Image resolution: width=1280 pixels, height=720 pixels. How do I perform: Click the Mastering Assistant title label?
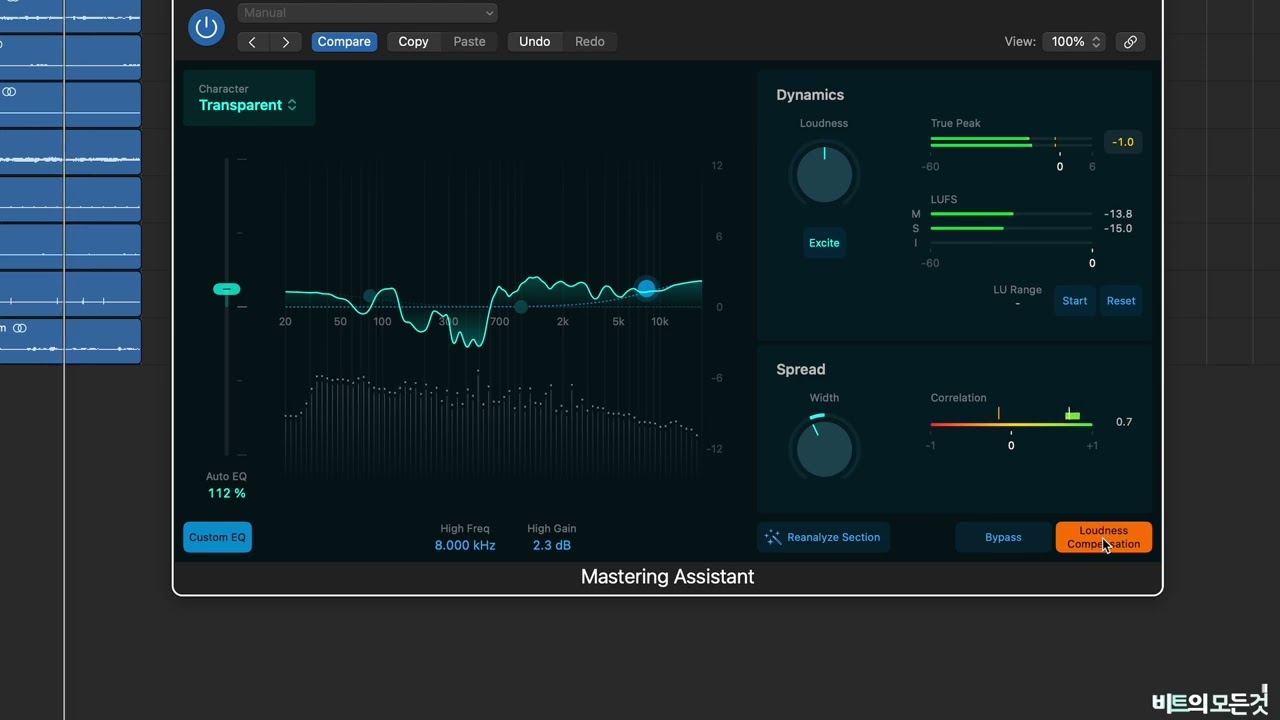click(x=667, y=577)
